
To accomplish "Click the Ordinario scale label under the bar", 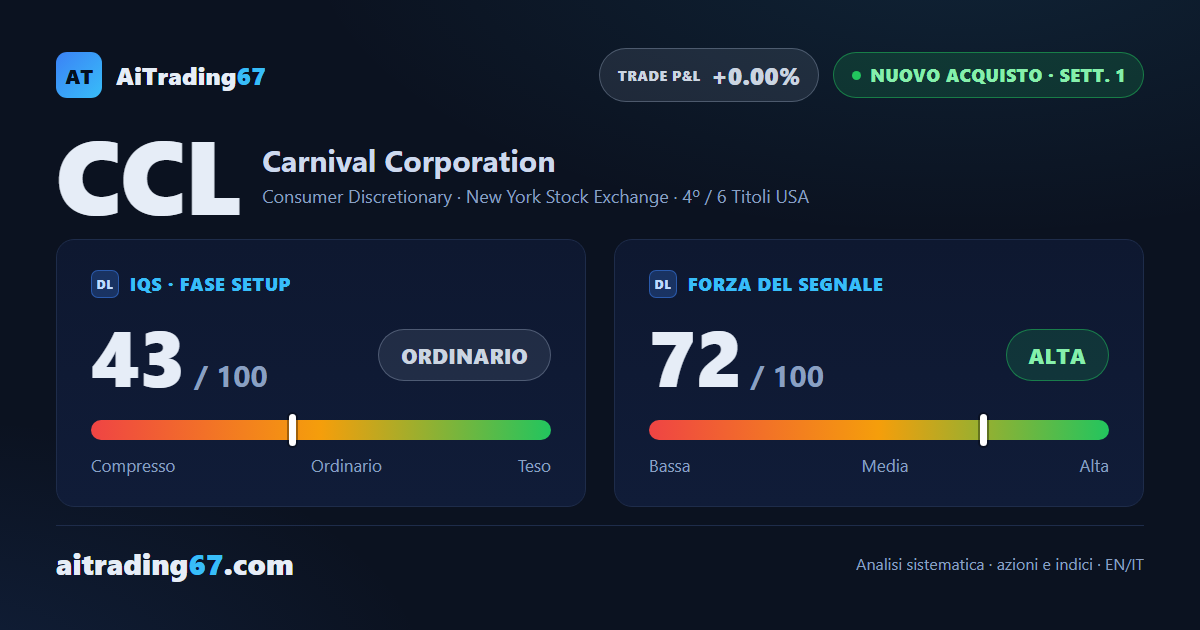I will [x=346, y=466].
